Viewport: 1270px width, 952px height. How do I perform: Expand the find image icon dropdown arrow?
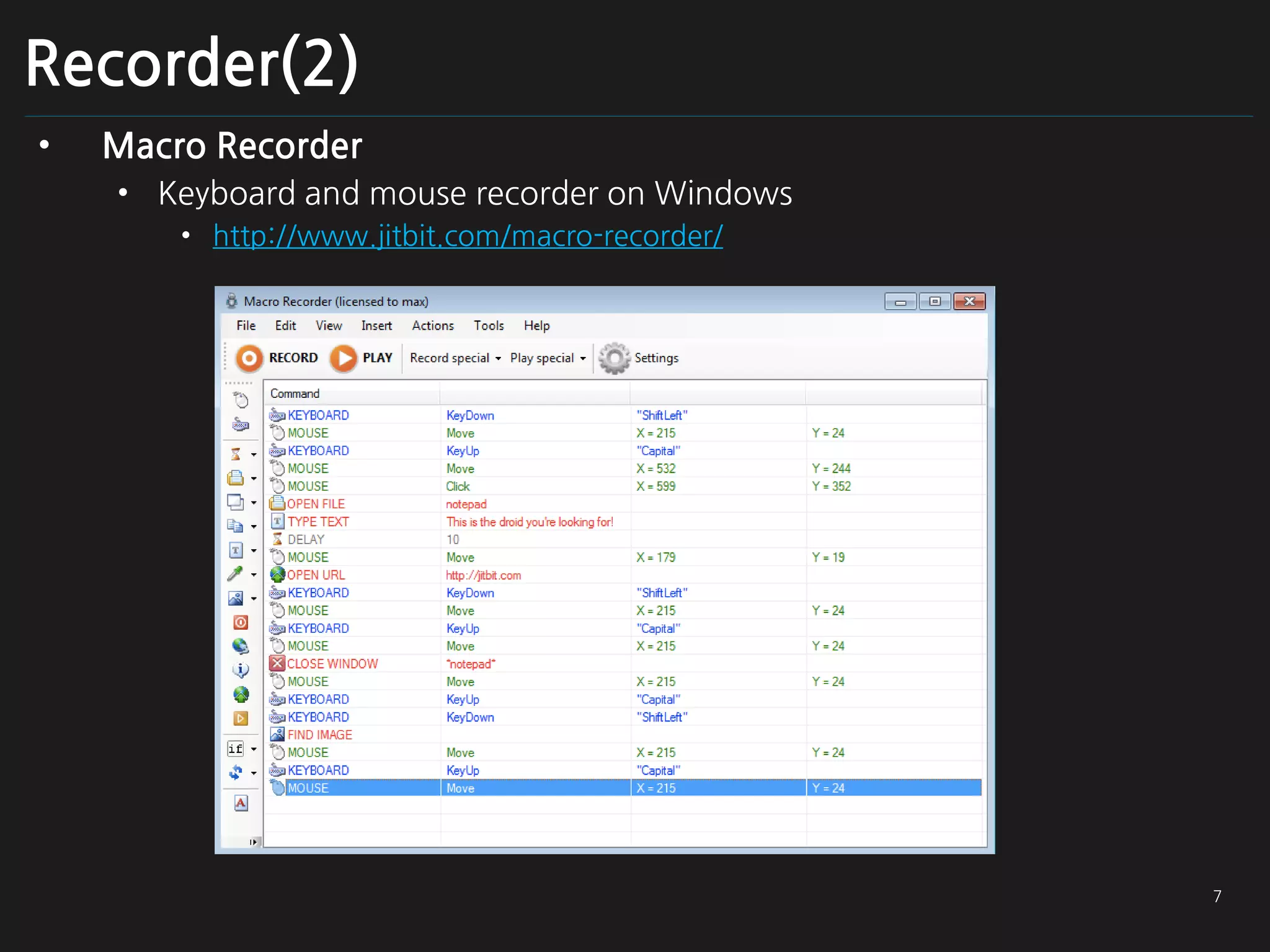coord(254,599)
